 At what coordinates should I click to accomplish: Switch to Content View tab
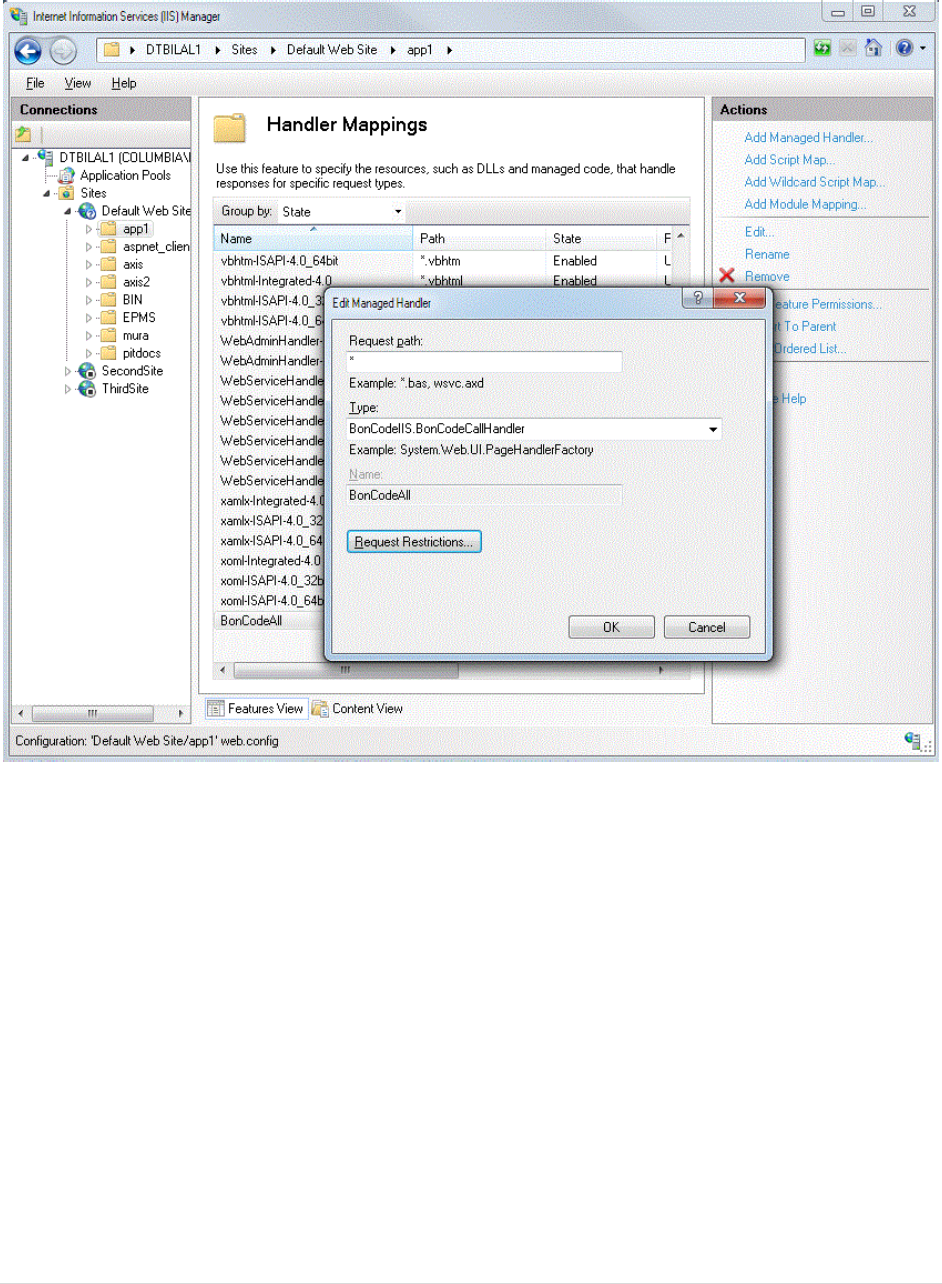point(358,709)
